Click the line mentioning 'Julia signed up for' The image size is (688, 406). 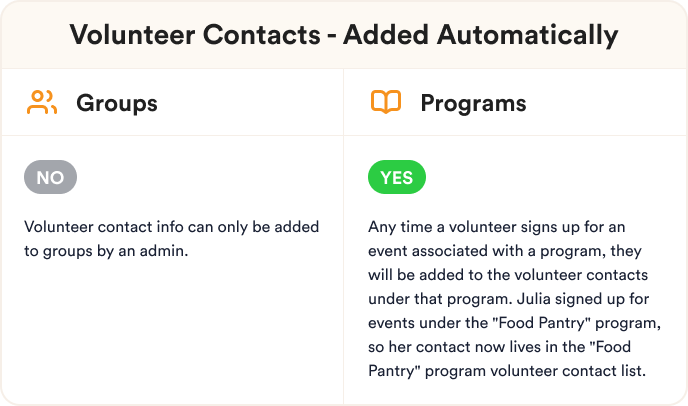[x=509, y=299]
